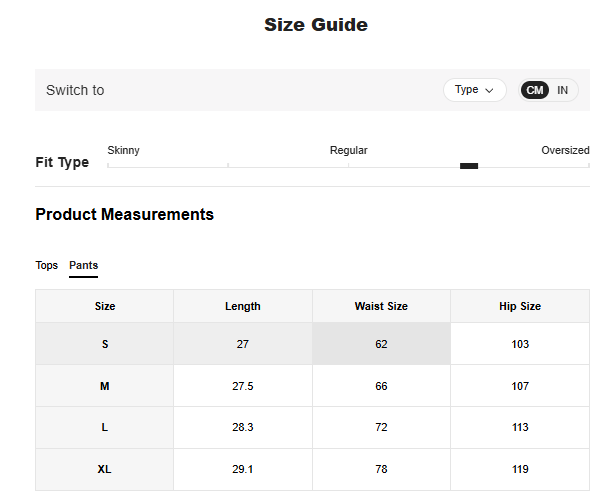Image resolution: width=612 pixels, height=495 pixels.
Task: Select the S size row
Action: 105,344
